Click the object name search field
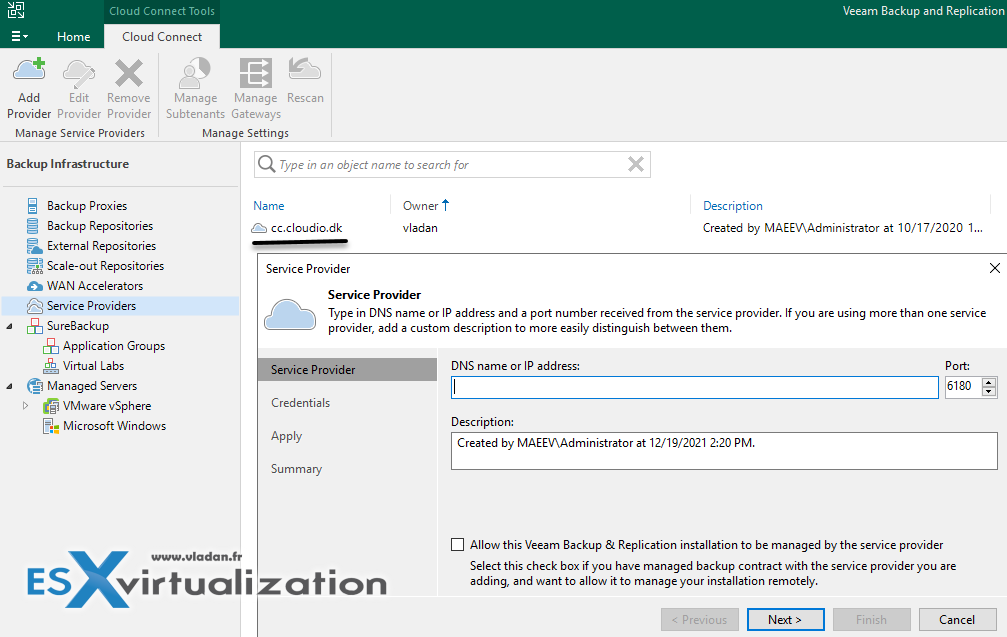 [450, 165]
